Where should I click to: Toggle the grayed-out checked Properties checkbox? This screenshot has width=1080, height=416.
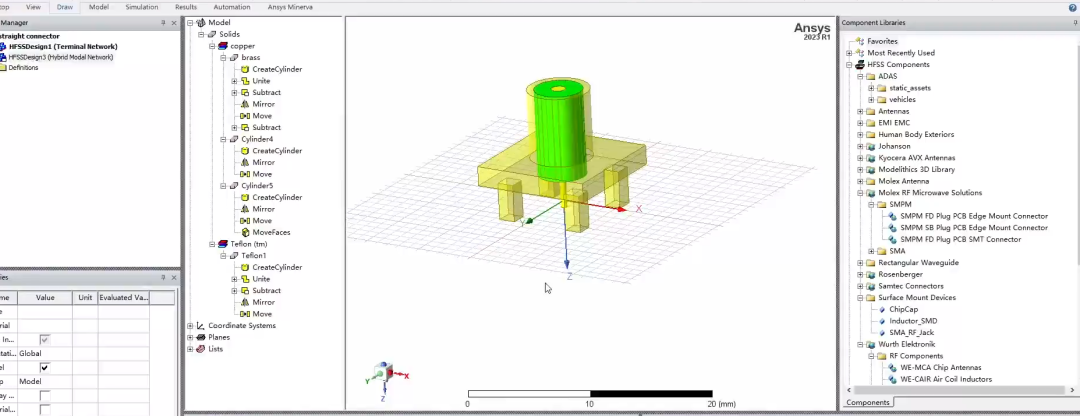coord(45,340)
